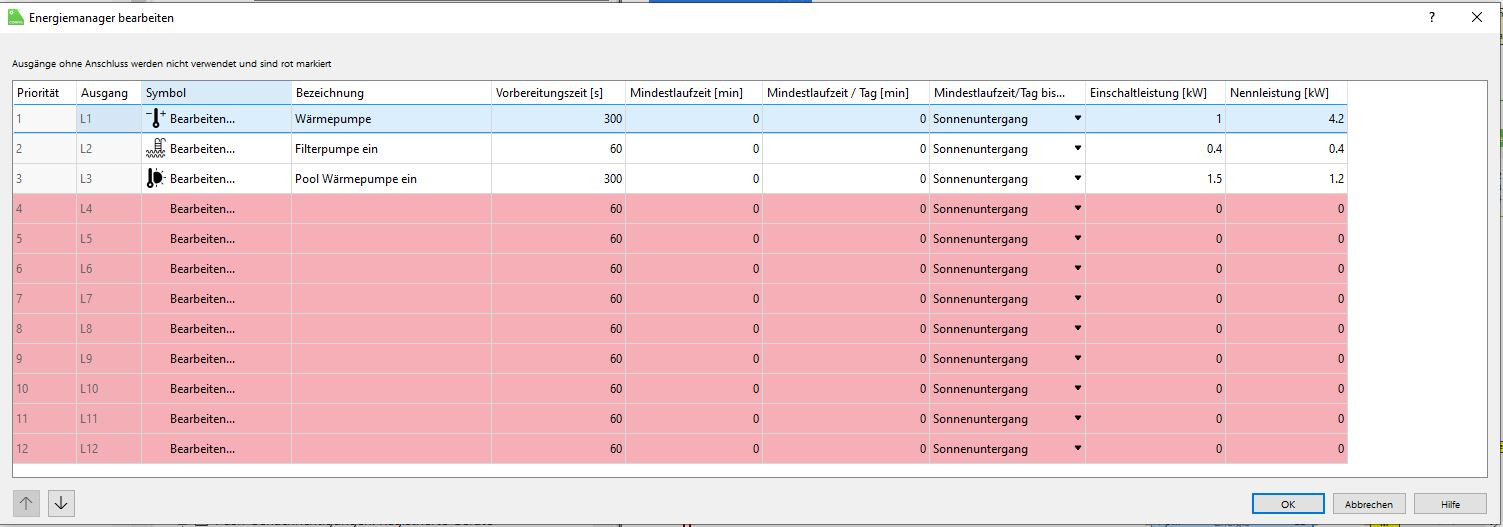Click Nennleistung value 0 in row L6
Screen dimensions: 1503x527
(1287, 269)
